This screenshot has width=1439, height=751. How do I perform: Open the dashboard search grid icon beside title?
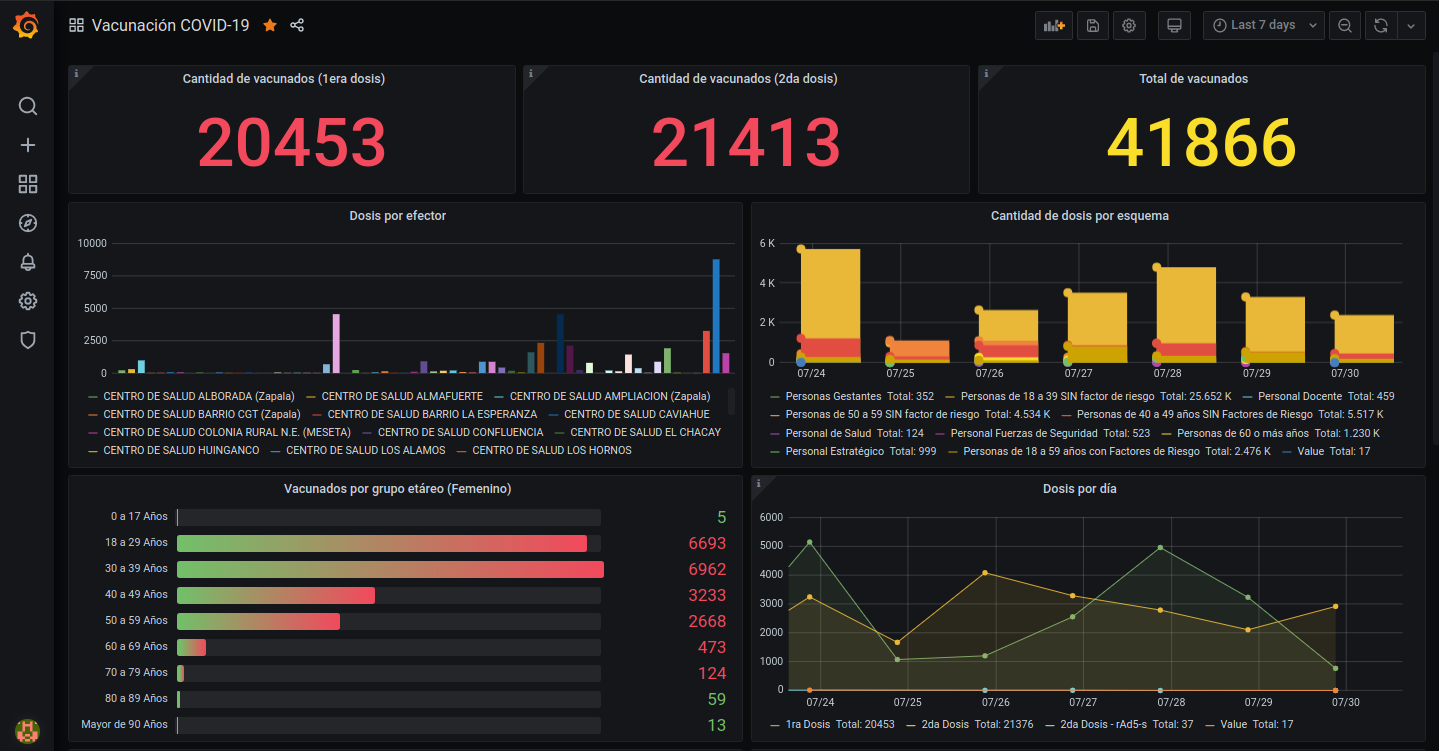coord(76,25)
